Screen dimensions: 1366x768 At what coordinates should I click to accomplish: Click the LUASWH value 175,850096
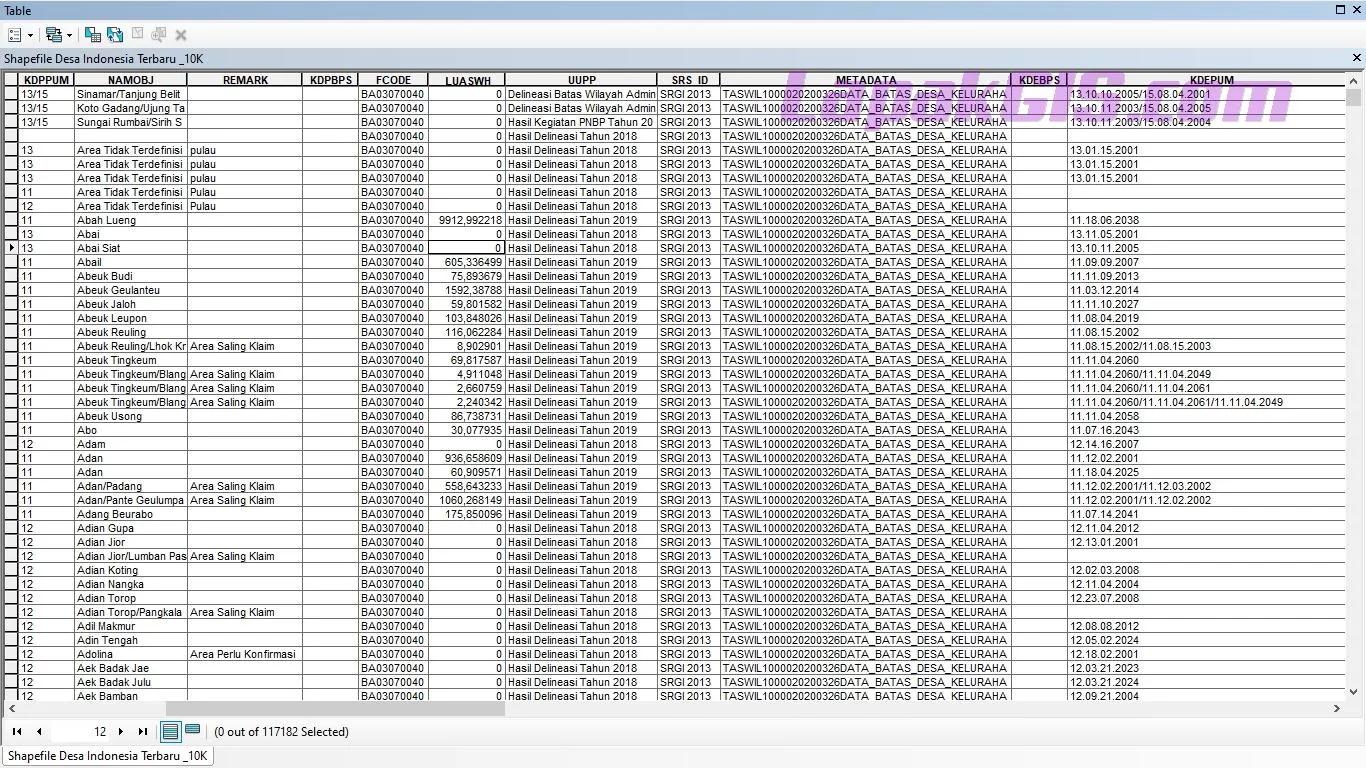(467, 514)
